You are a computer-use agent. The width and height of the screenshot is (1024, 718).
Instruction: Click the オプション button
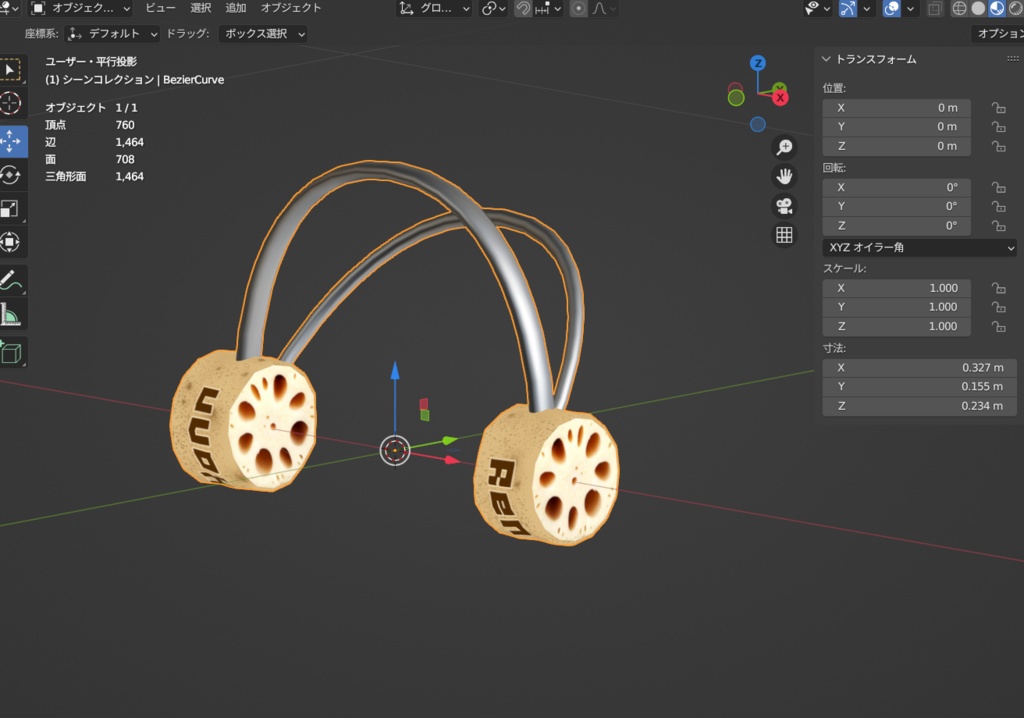pos(998,34)
